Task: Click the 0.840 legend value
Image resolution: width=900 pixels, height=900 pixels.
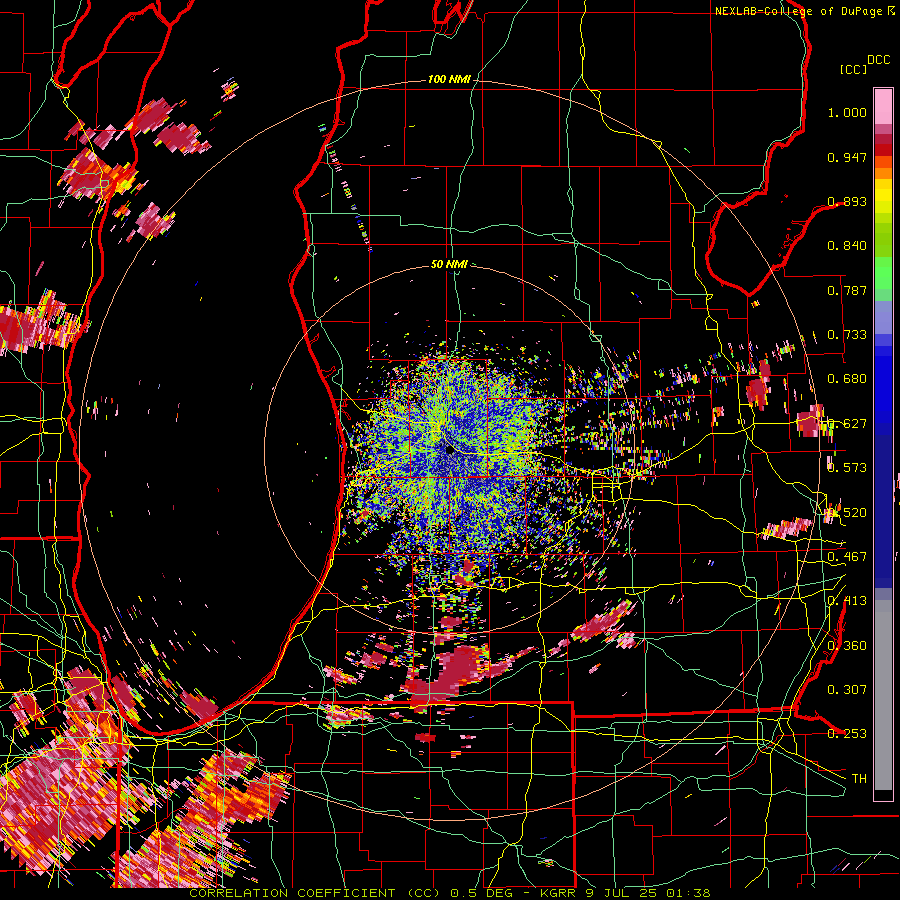Action: point(847,246)
